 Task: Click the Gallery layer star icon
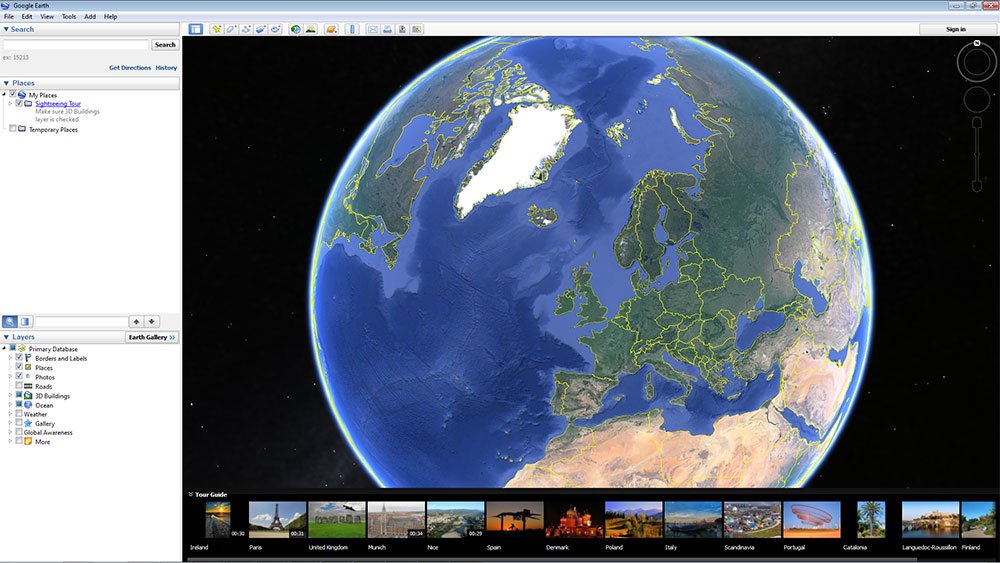click(28, 423)
